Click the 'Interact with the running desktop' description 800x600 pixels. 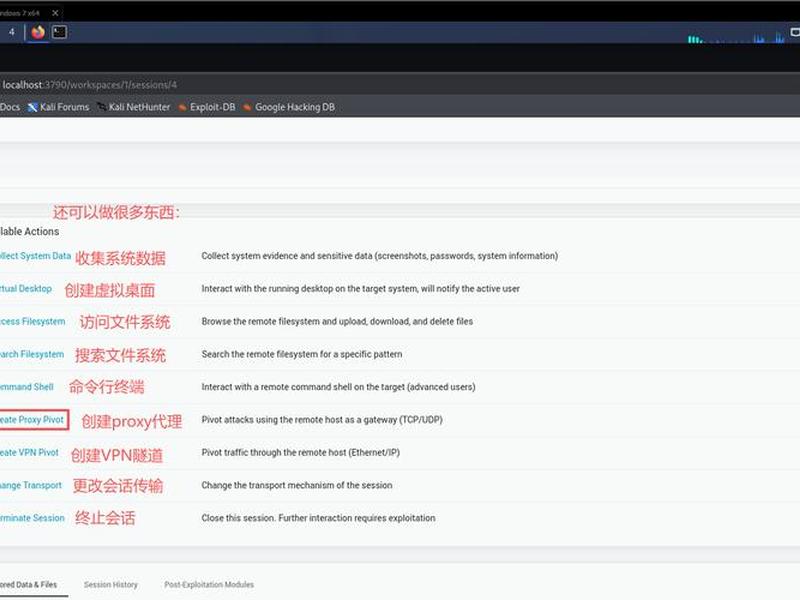(x=361, y=288)
